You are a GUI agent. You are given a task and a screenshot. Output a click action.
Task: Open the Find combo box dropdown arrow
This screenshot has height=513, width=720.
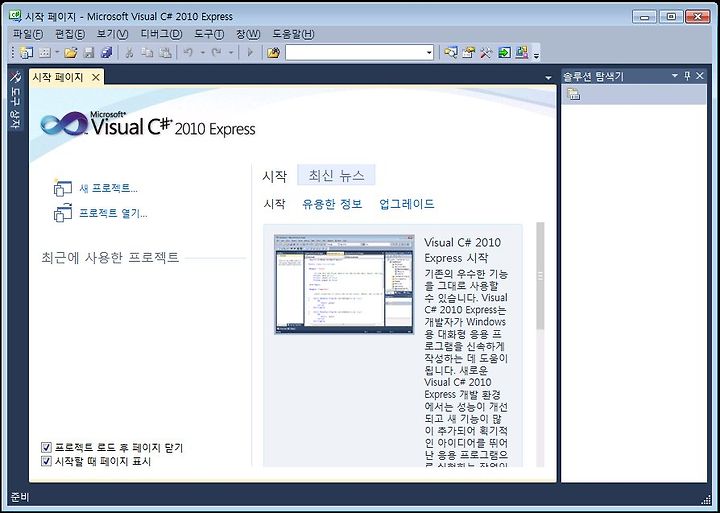tap(429, 53)
